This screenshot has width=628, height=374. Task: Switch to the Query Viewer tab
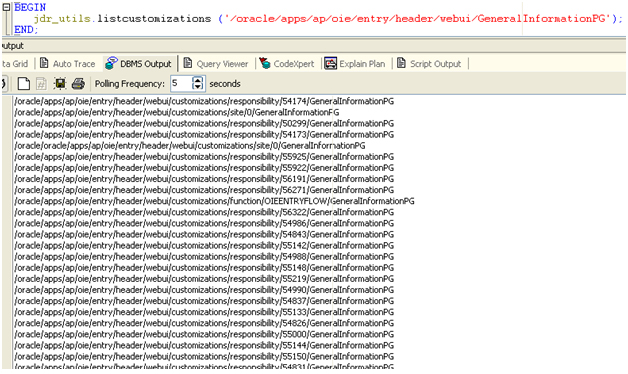[x=216, y=64]
